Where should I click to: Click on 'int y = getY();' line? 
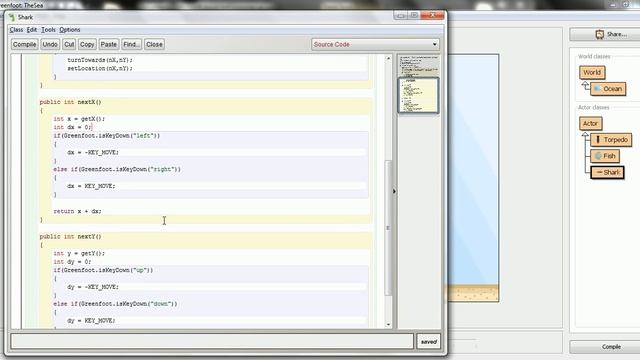[x=79, y=253]
